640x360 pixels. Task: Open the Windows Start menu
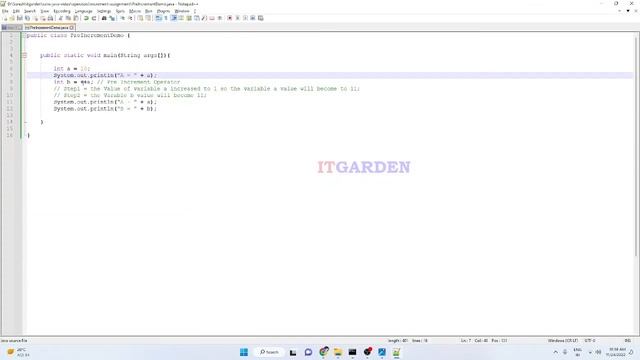coord(244,352)
